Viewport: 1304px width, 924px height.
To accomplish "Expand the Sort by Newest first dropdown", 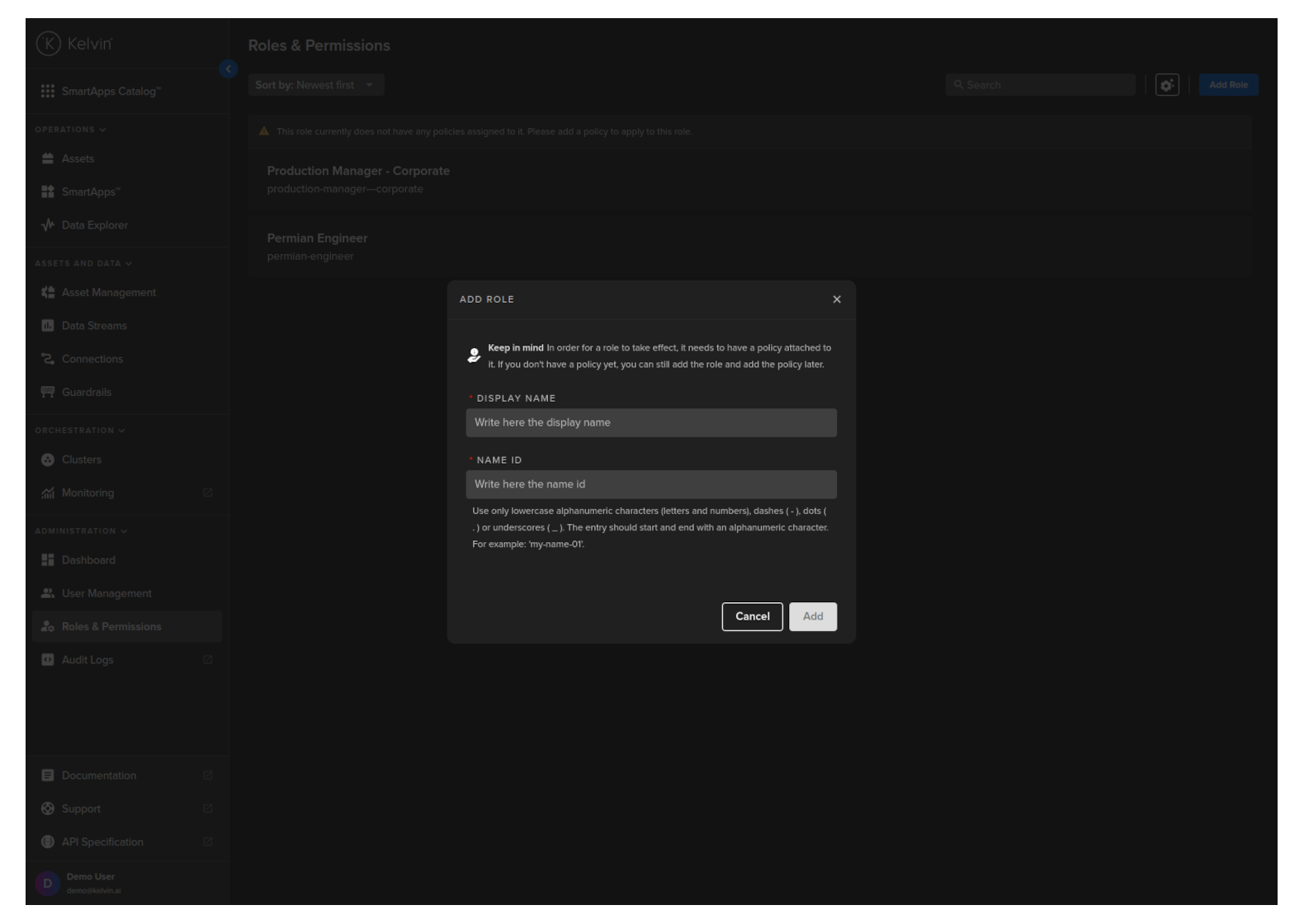I will pyautogui.click(x=316, y=85).
